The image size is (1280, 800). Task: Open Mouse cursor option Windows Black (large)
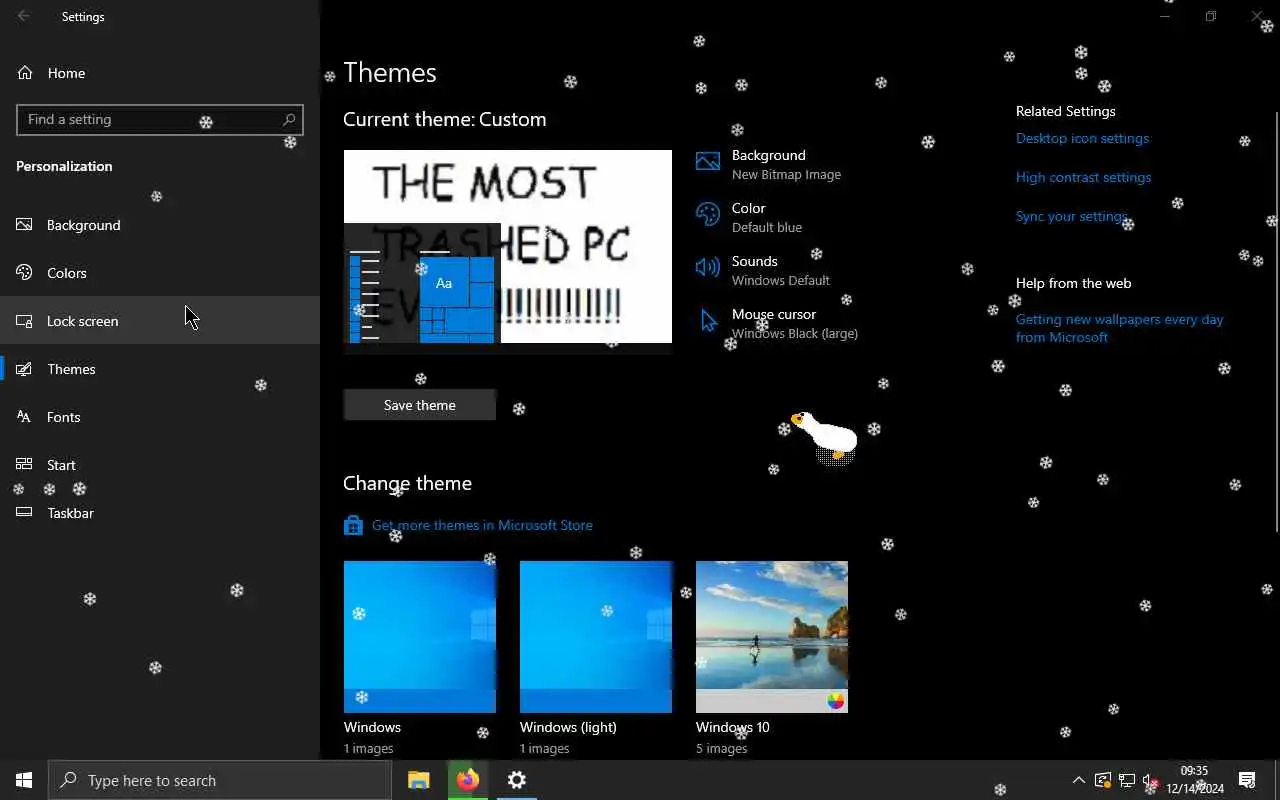777,323
